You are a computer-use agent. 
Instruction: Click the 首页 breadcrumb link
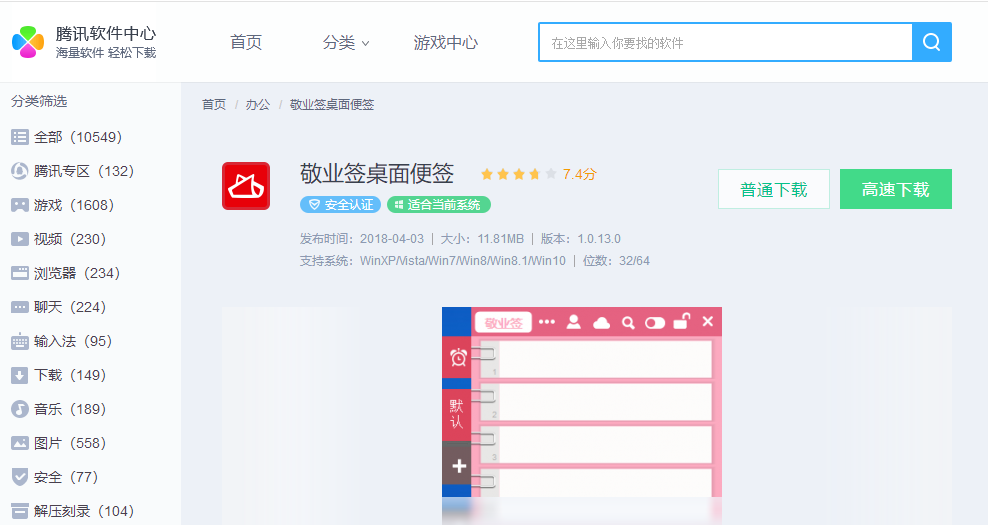pyautogui.click(x=214, y=105)
